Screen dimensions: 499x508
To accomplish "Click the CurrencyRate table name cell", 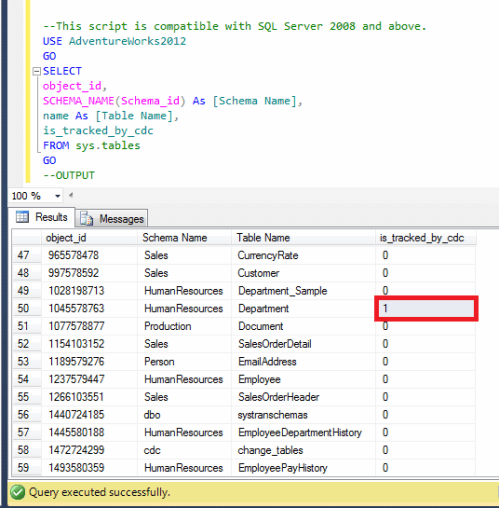I will pyautogui.click(x=303, y=255).
